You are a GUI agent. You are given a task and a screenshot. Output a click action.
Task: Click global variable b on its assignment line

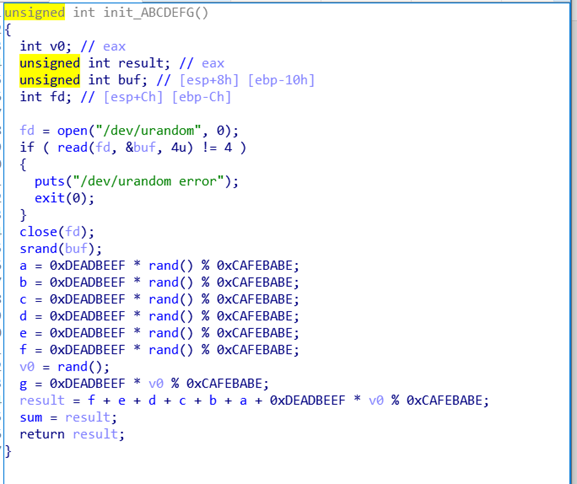(23, 283)
